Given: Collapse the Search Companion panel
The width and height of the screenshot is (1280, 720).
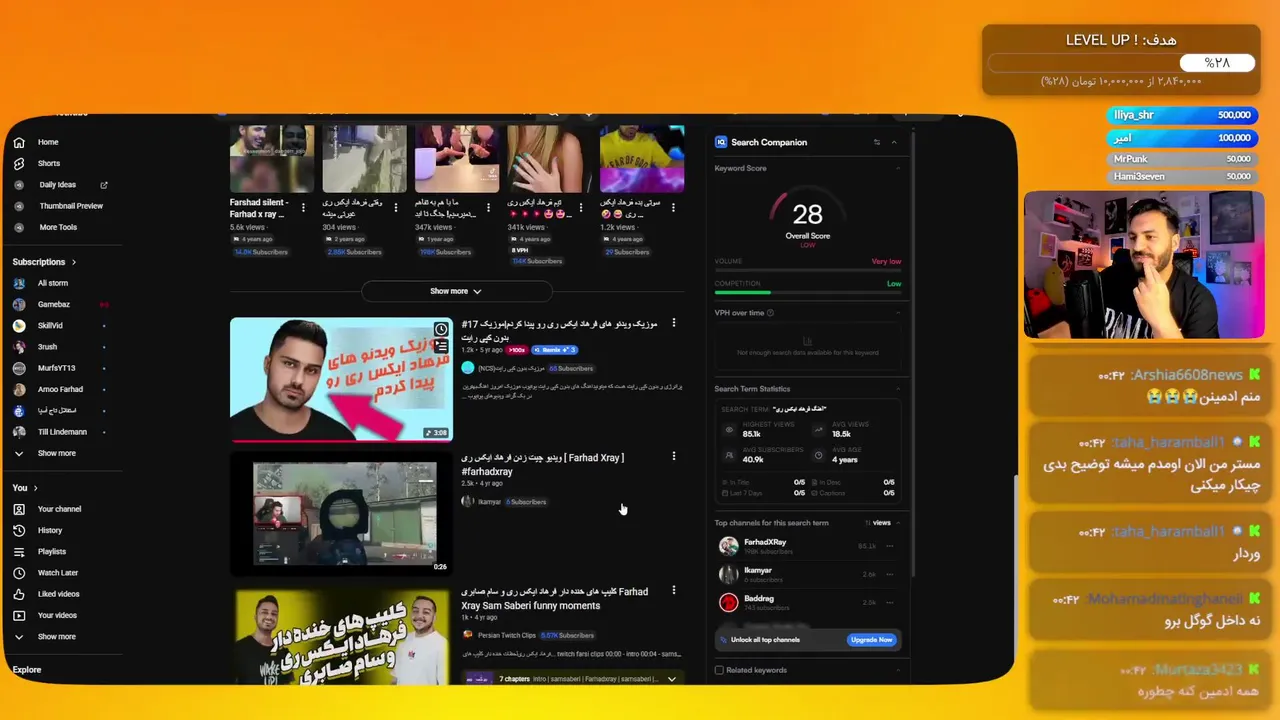Looking at the screenshot, I should point(894,142).
